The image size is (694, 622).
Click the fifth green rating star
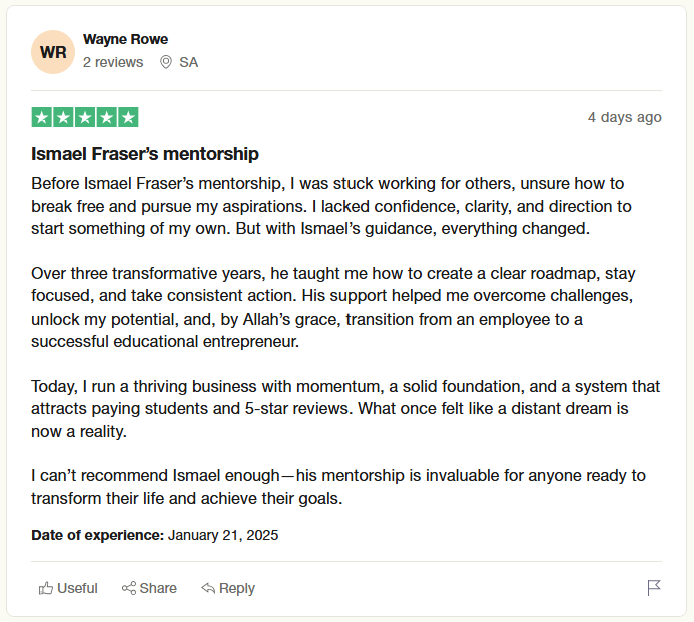pyautogui.click(x=128, y=117)
